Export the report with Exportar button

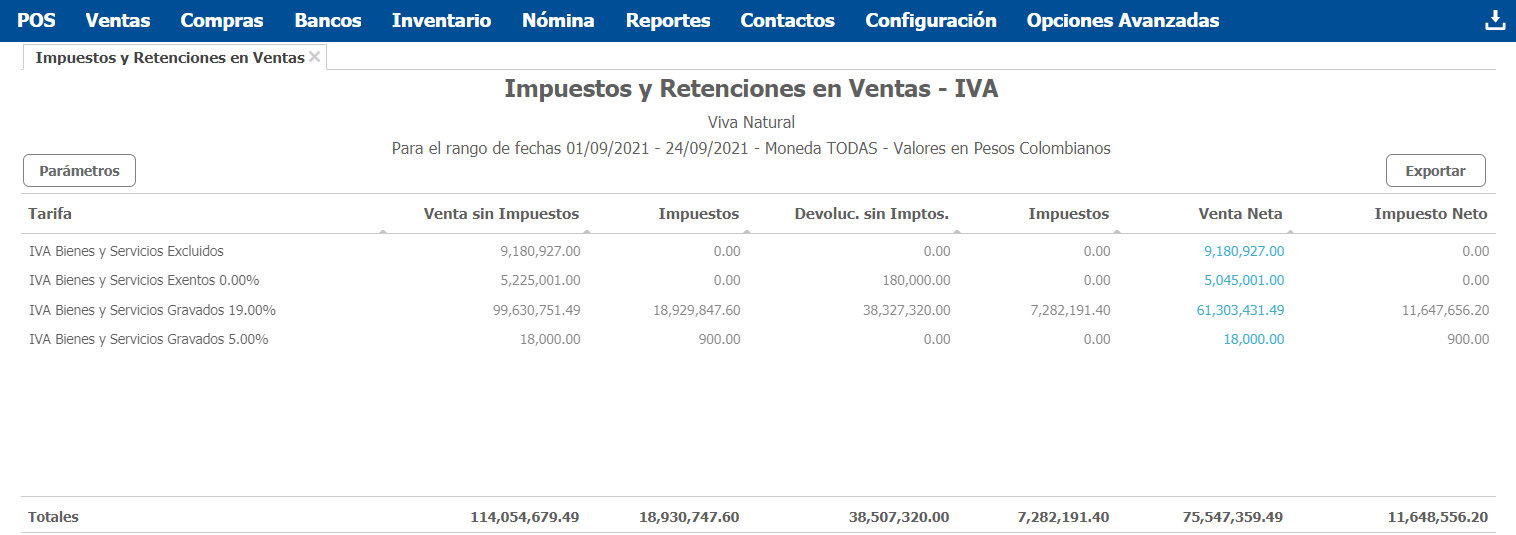pos(1435,171)
